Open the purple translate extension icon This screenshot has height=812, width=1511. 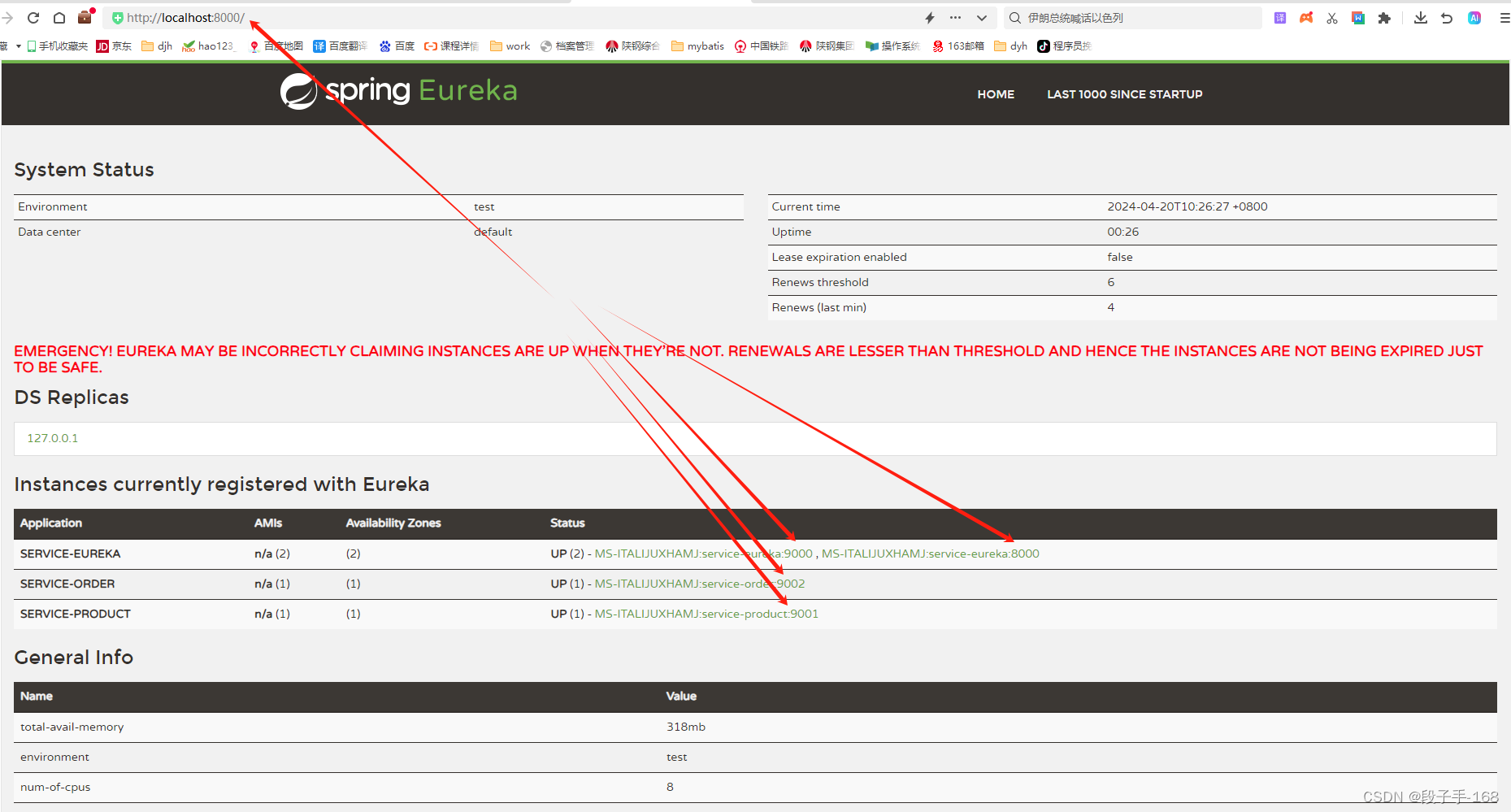click(x=1280, y=18)
